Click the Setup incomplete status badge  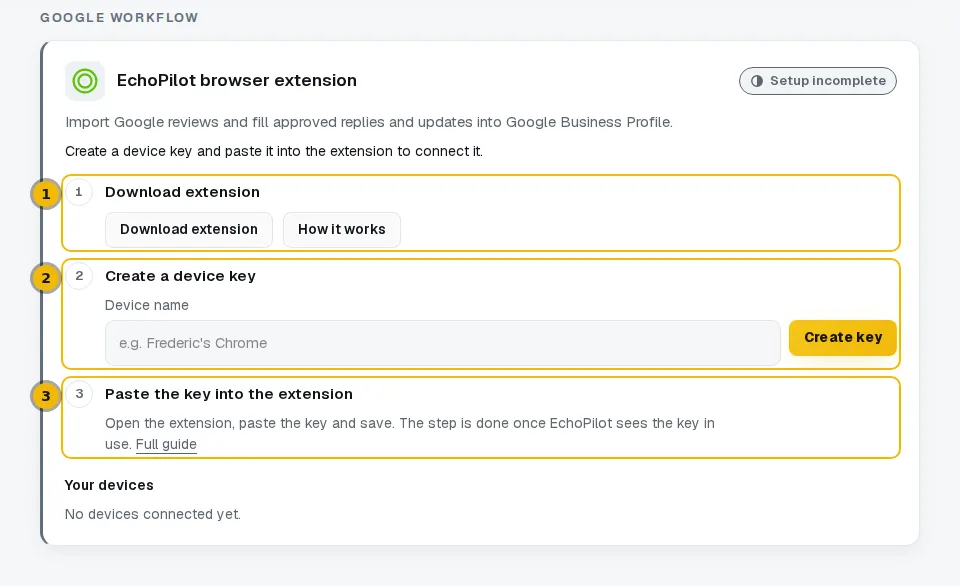(817, 81)
